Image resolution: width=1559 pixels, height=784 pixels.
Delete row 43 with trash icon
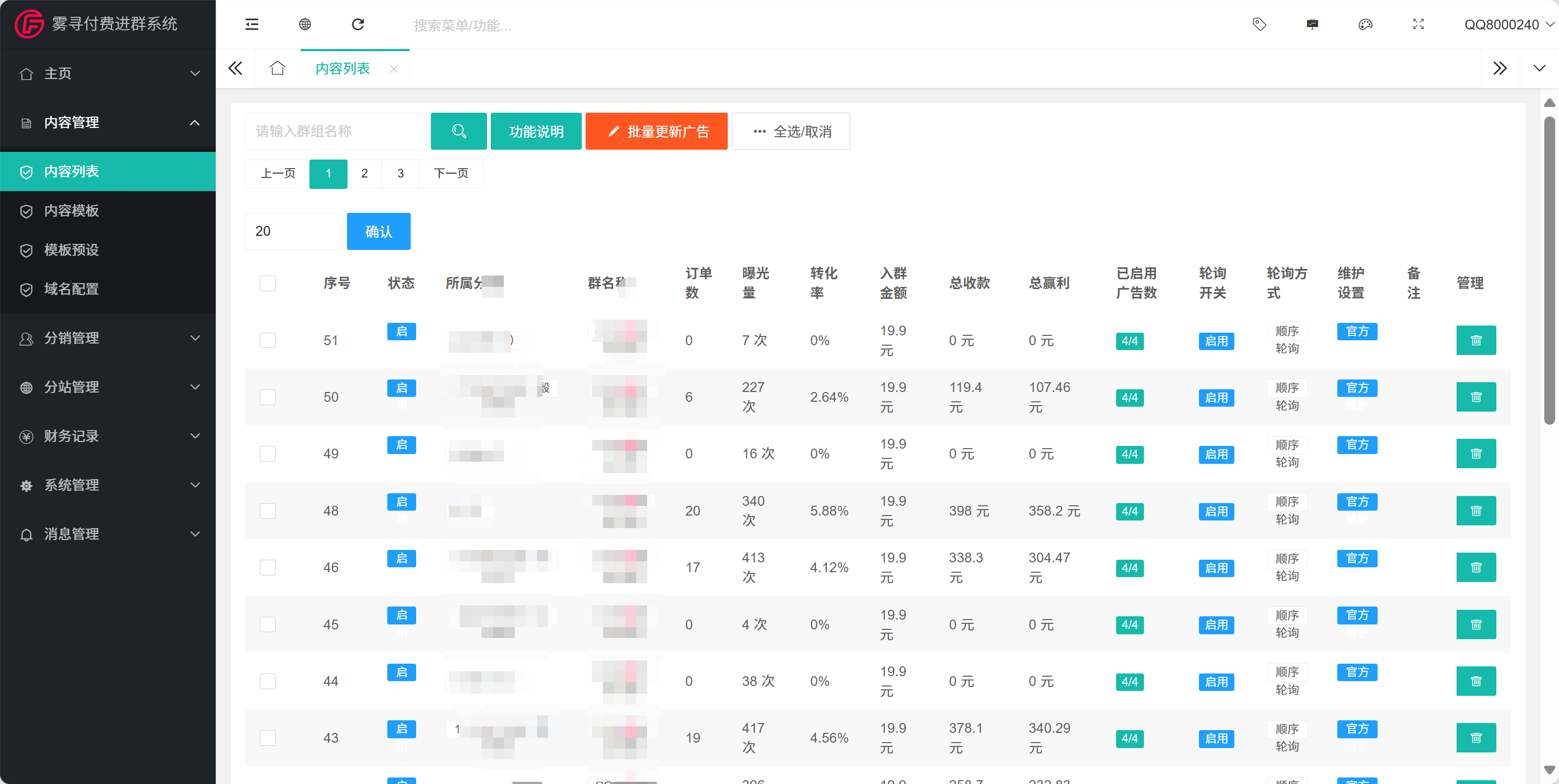[1476, 738]
